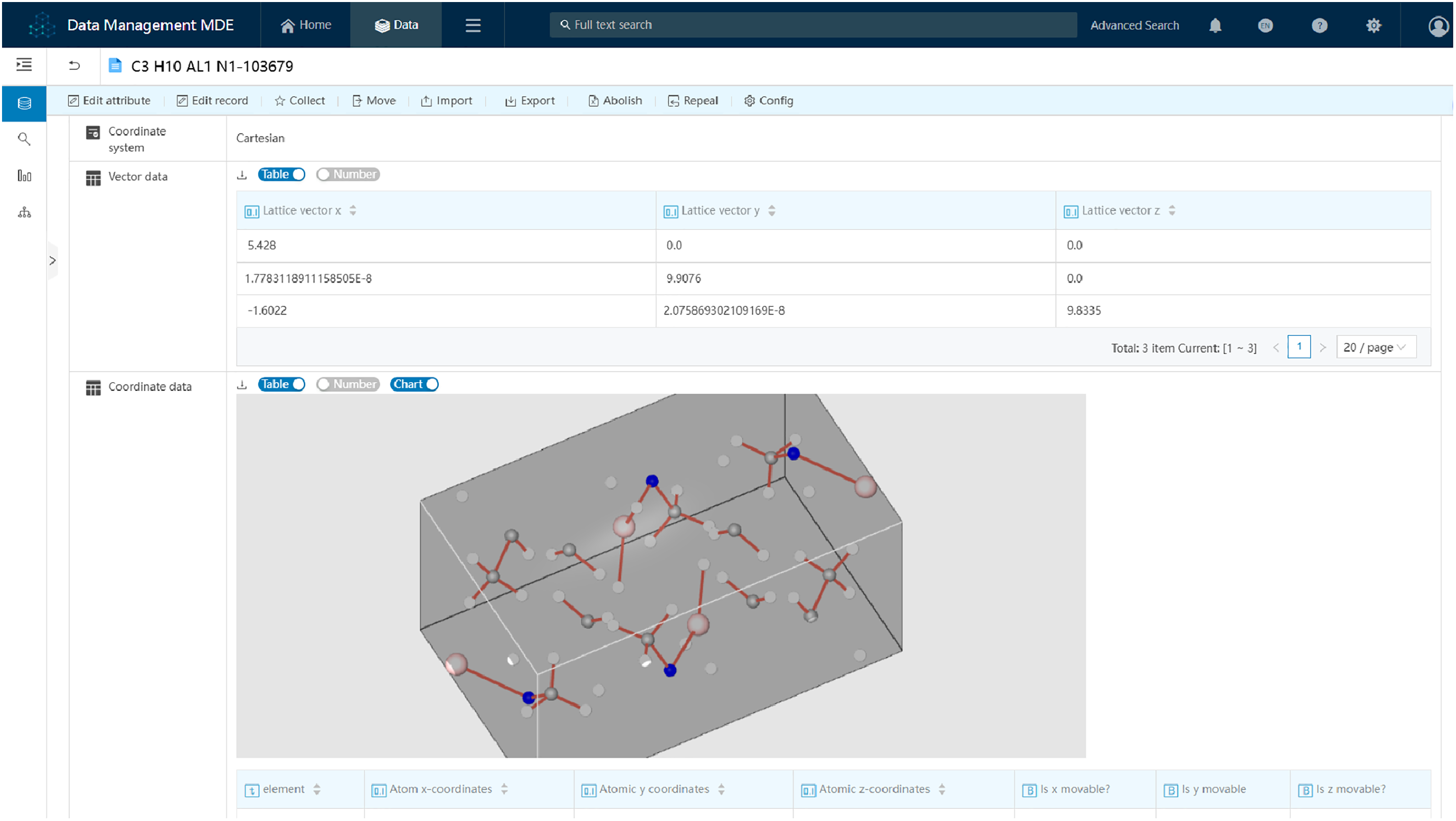This screenshot has height=821, width=1456.
Task: Click the Full text search field
Action: coord(814,25)
